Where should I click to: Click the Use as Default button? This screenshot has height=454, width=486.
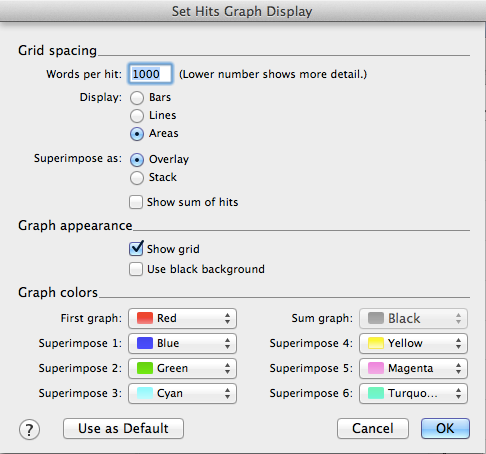123,428
